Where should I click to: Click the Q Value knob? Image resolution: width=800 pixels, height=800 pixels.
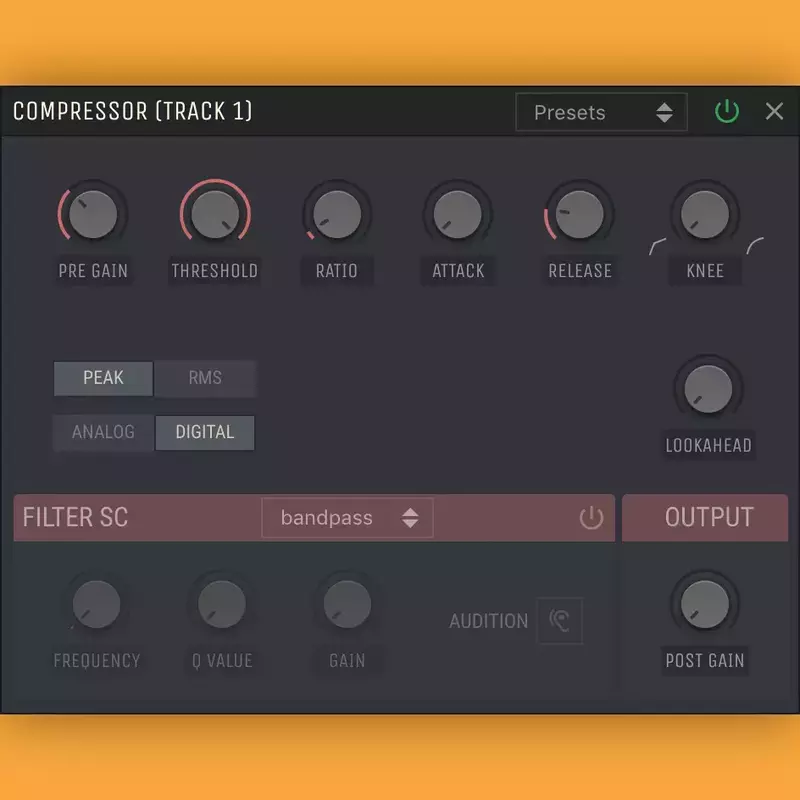[222, 604]
